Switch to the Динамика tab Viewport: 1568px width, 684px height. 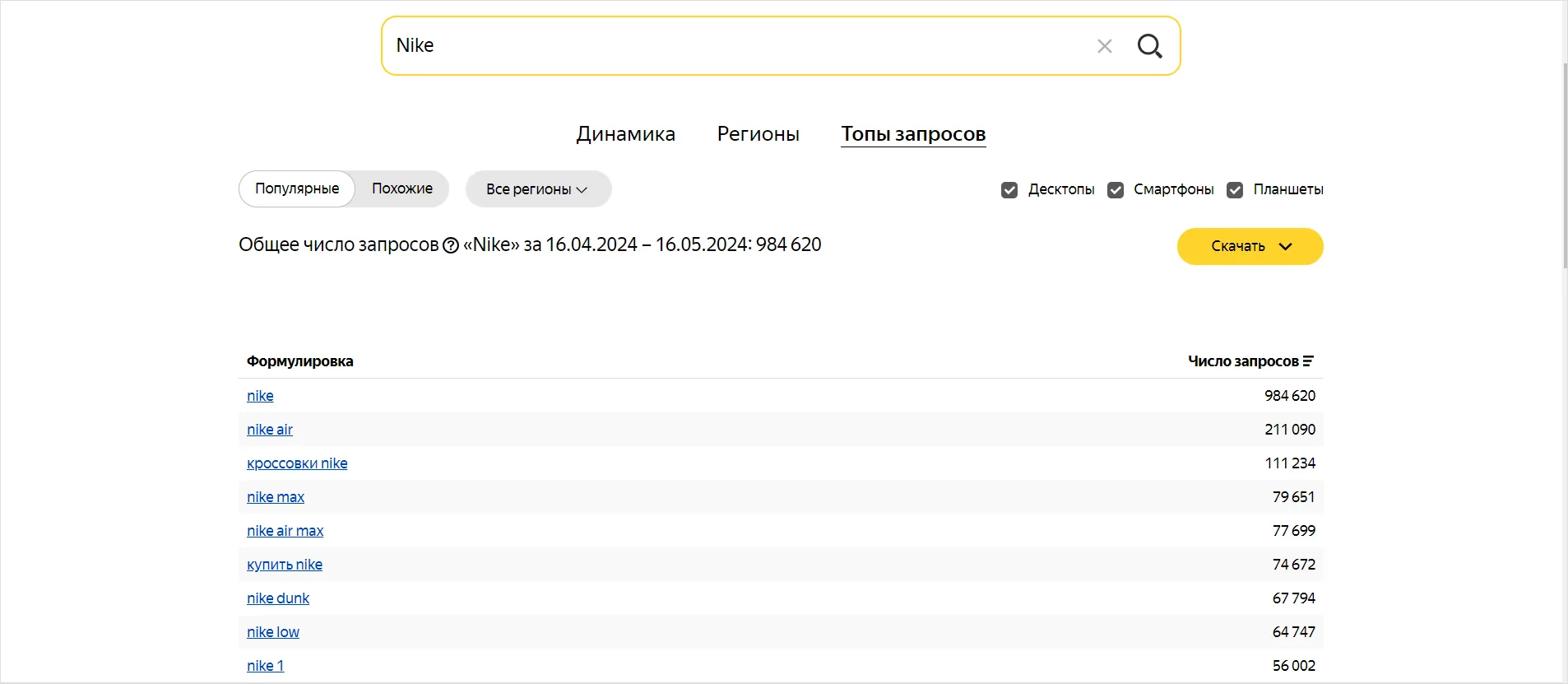pyautogui.click(x=625, y=134)
